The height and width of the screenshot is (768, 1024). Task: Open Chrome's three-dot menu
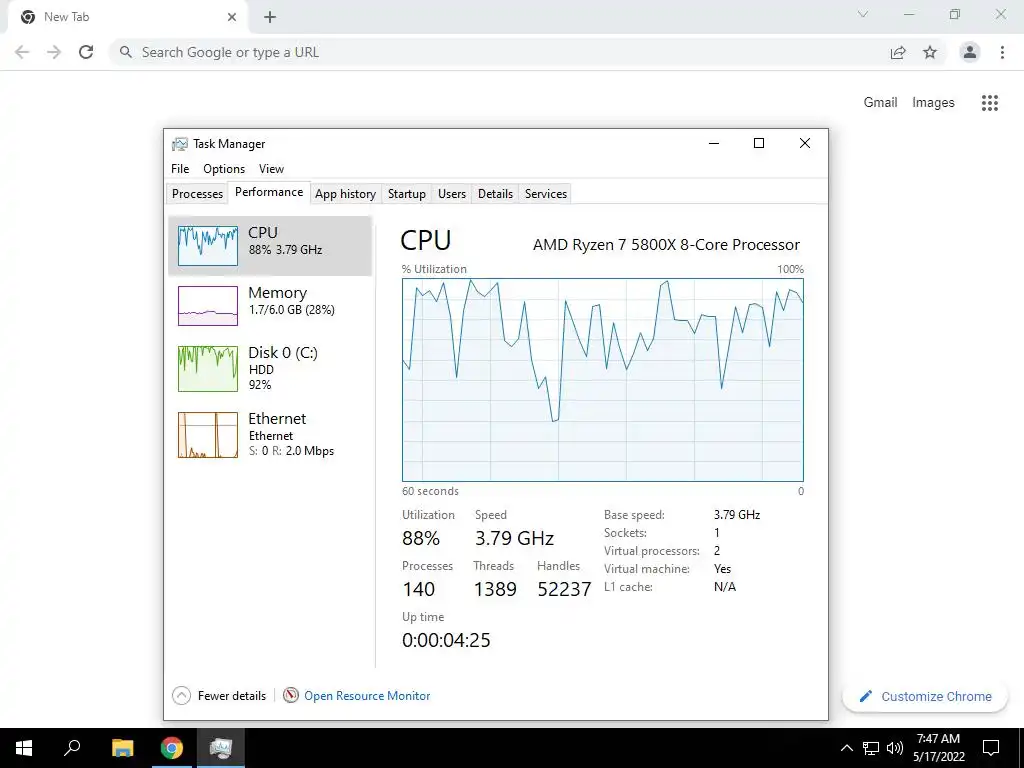click(x=1002, y=52)
